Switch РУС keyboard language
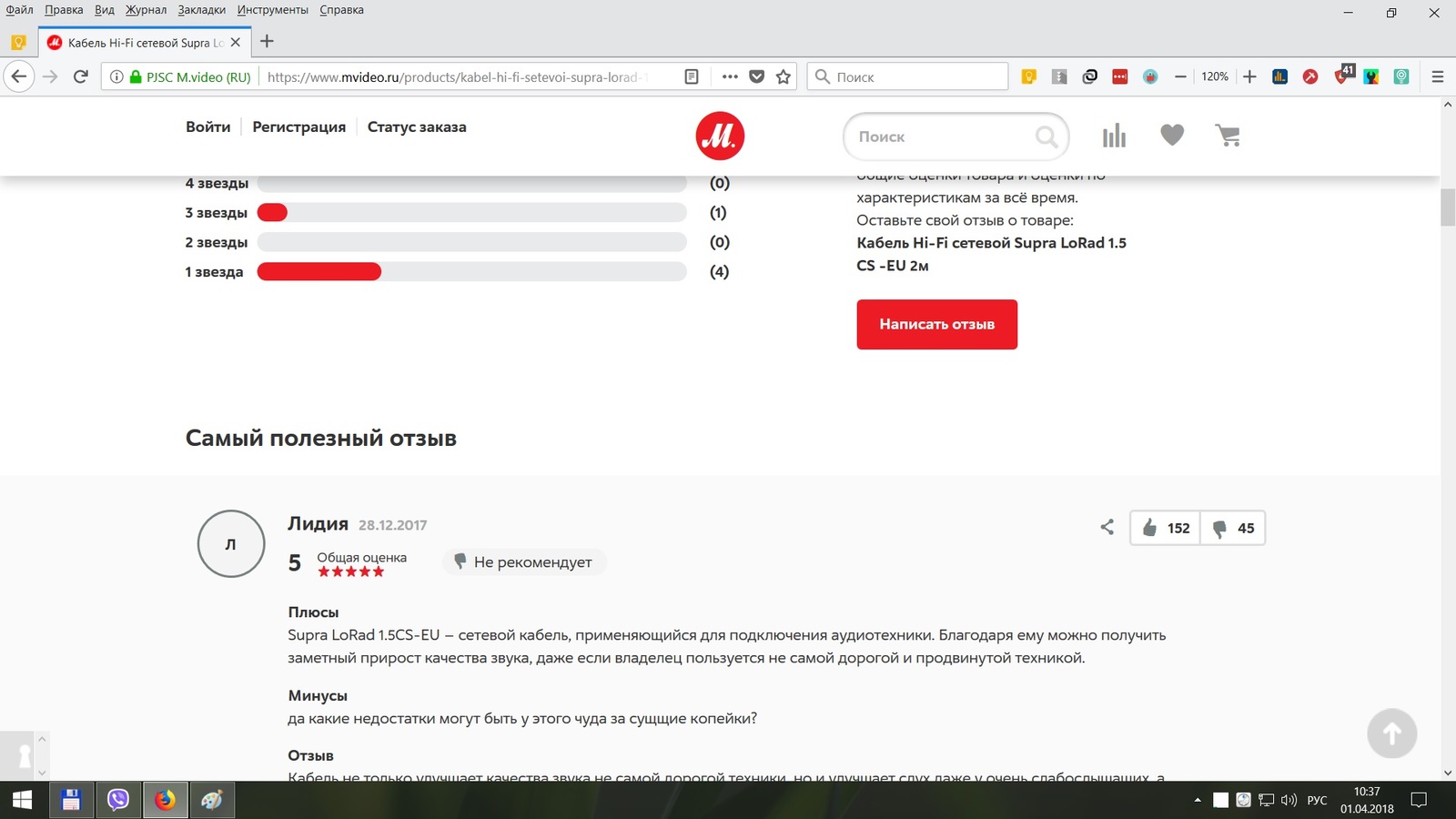This screenshot has width=1456, height=819. point(1317,801)
